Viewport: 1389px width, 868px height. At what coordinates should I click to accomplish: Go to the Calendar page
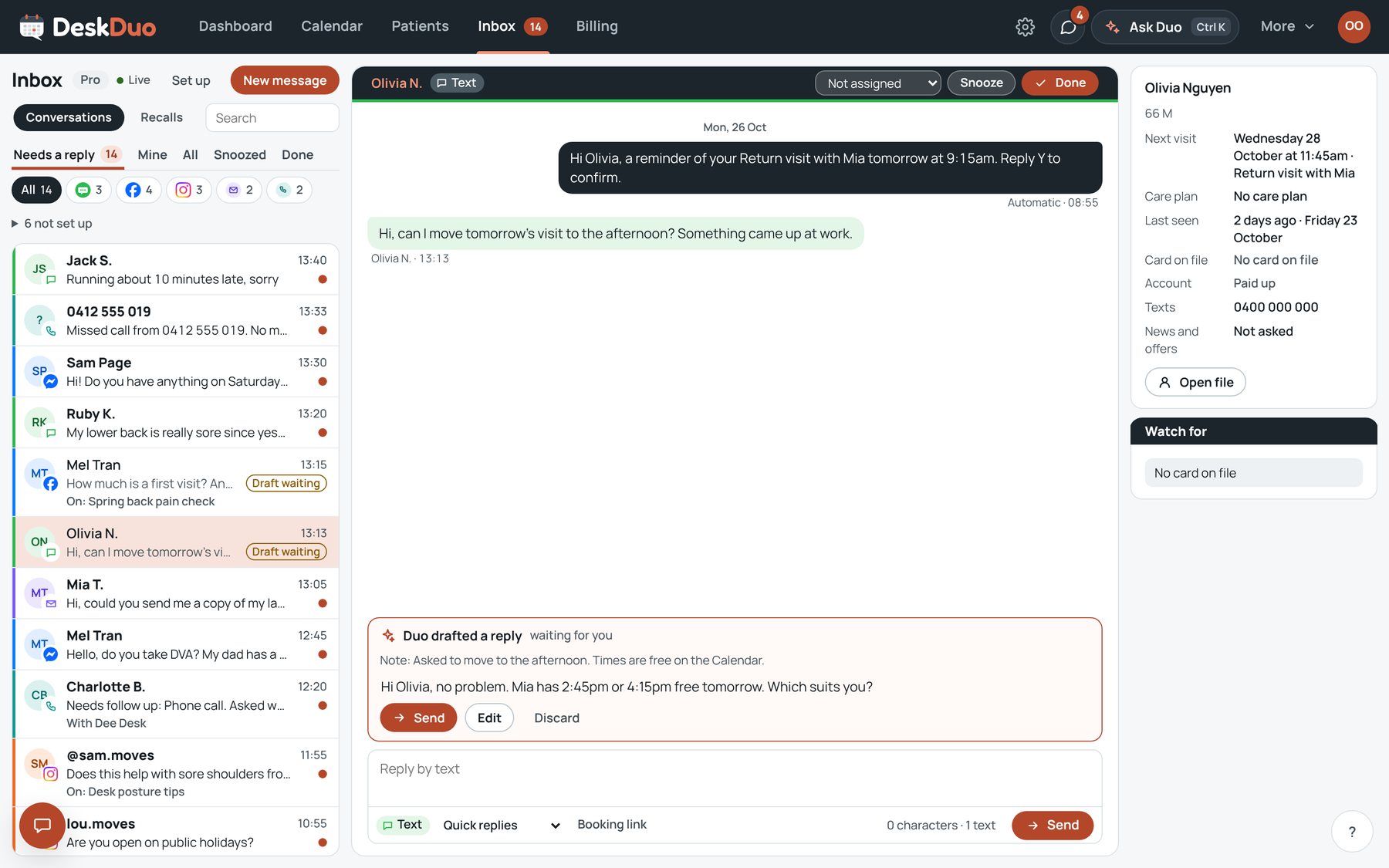(332, 26)
